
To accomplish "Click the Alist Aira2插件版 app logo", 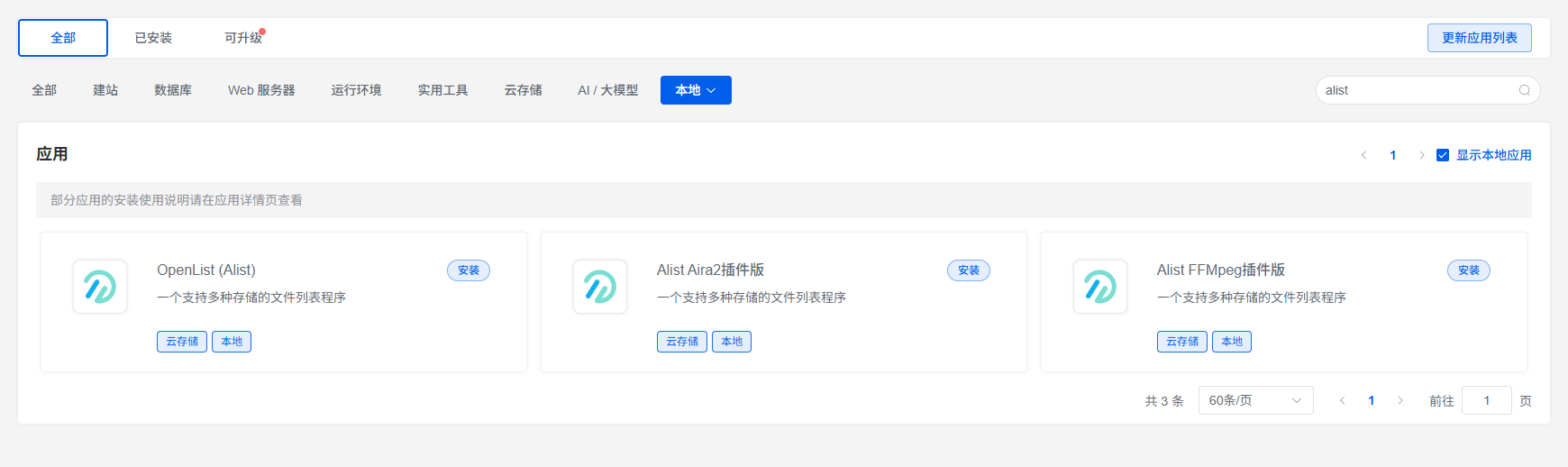I will coord(600,287).
